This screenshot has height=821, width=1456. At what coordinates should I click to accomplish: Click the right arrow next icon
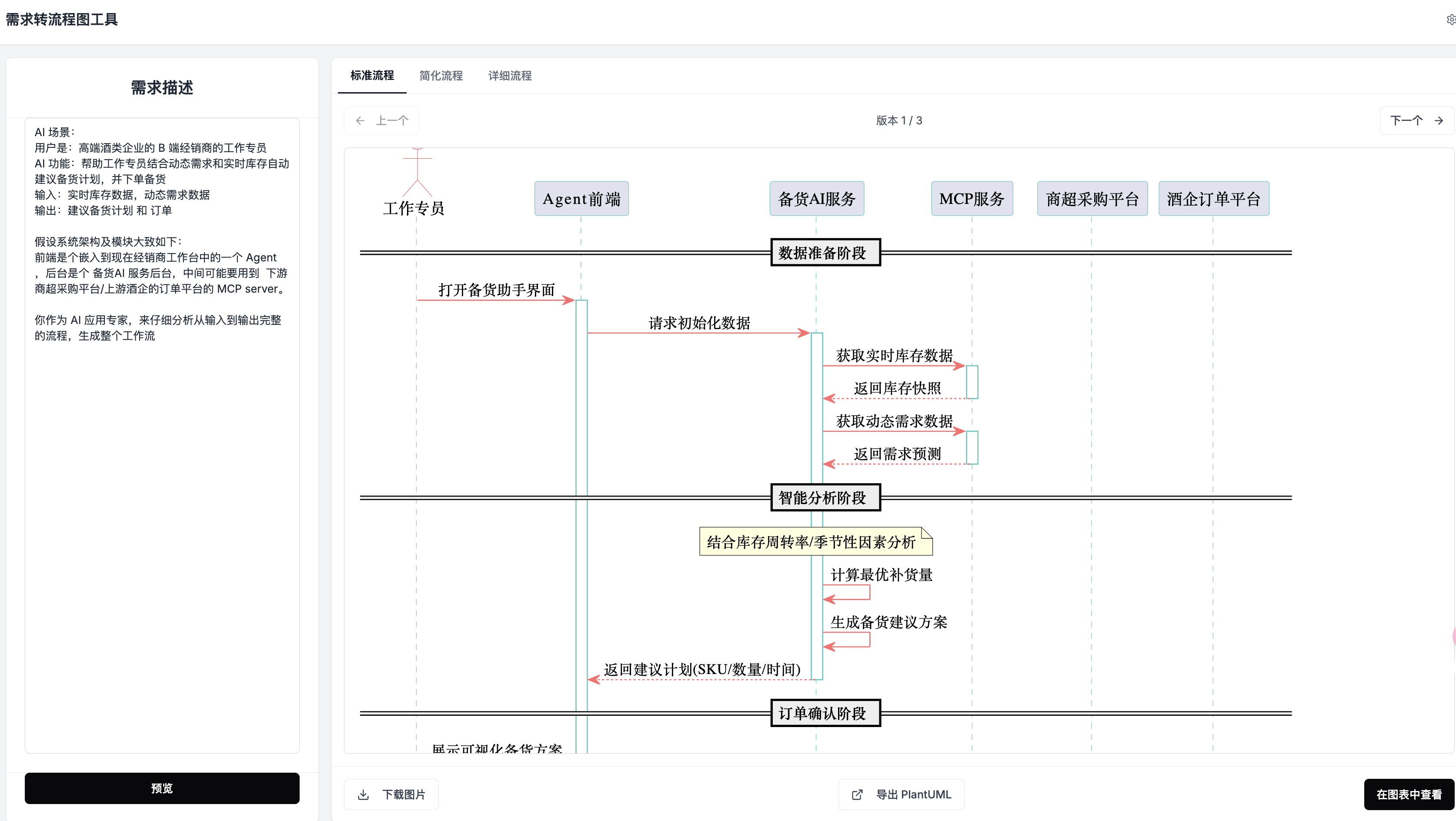(x=1439, y=120)
